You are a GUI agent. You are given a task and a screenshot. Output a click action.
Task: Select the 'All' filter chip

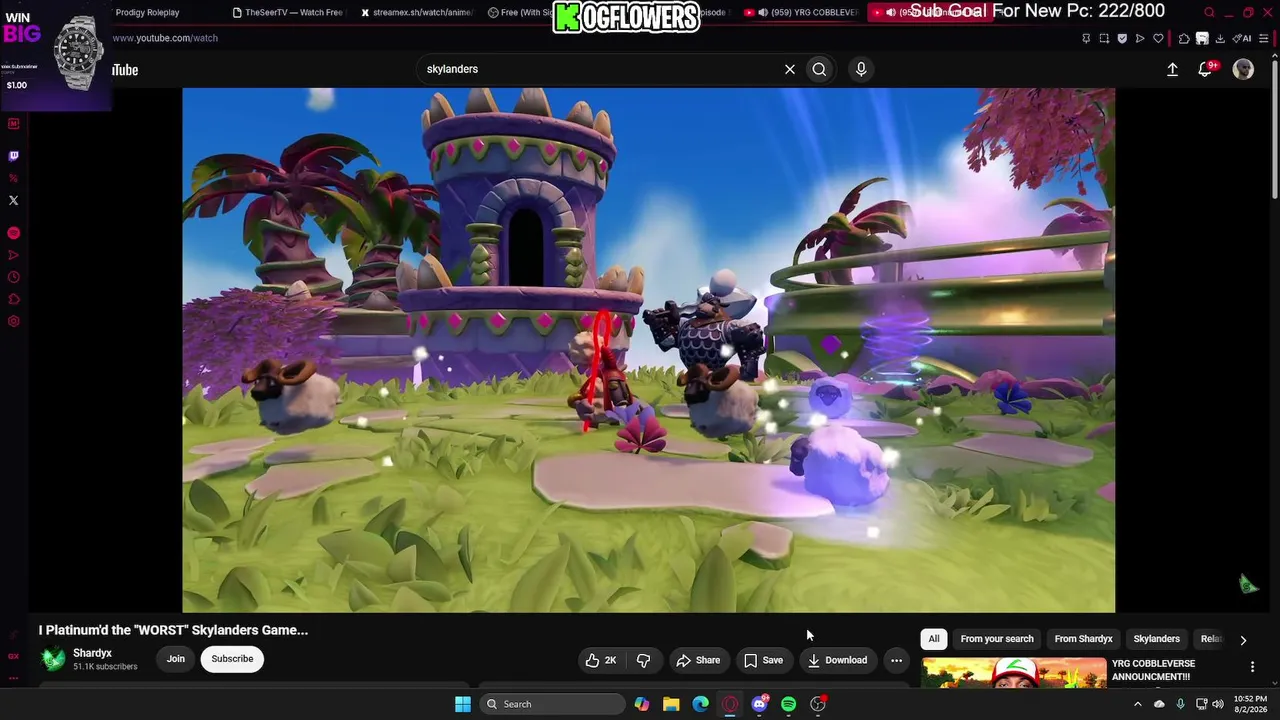pos(934,639)
